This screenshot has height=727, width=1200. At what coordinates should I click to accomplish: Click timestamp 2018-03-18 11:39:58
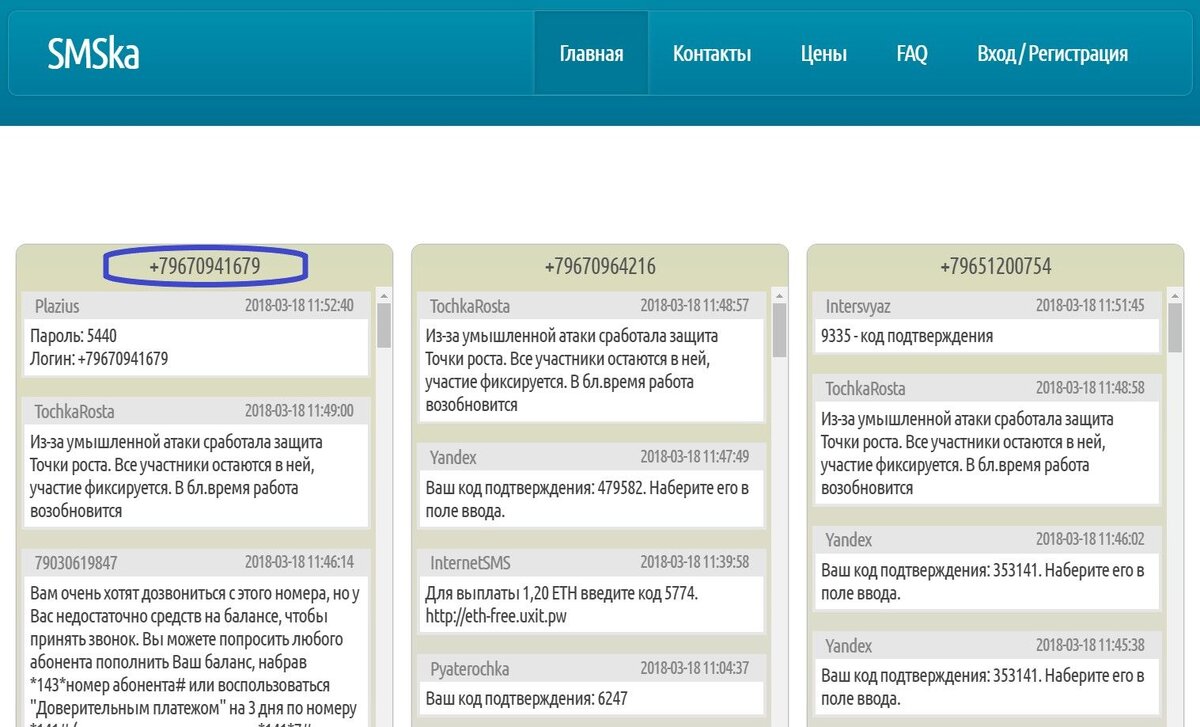click(x=695, y=563)
